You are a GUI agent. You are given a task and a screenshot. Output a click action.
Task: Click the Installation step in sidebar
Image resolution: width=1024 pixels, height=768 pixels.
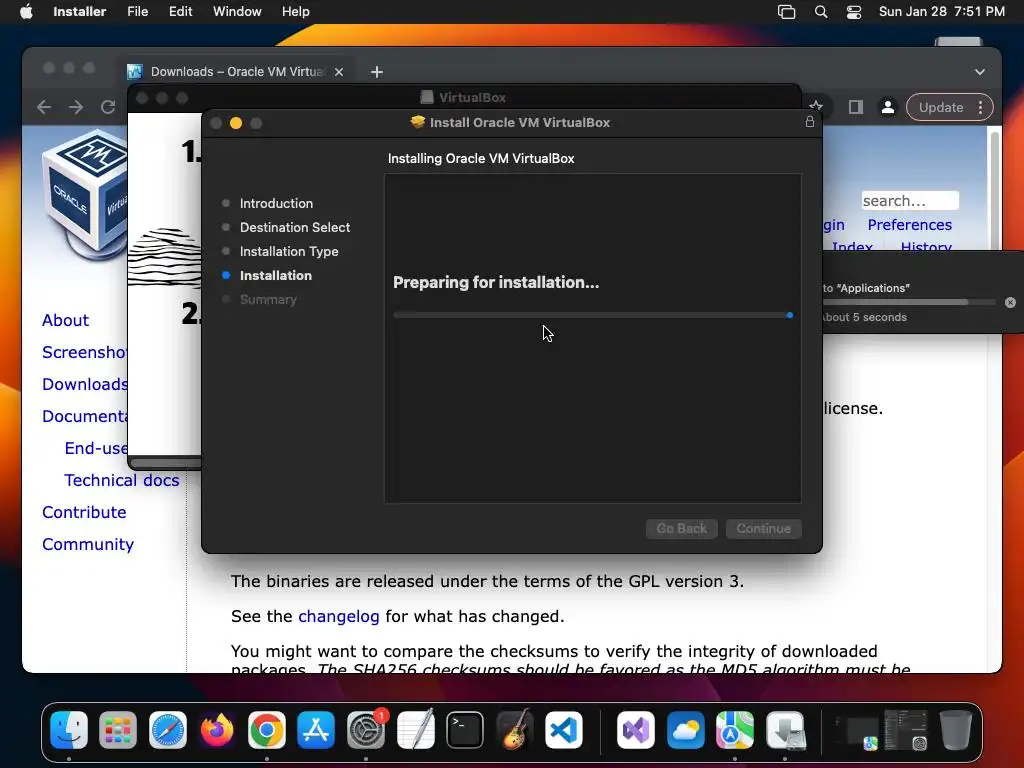(x=276, y=276)
